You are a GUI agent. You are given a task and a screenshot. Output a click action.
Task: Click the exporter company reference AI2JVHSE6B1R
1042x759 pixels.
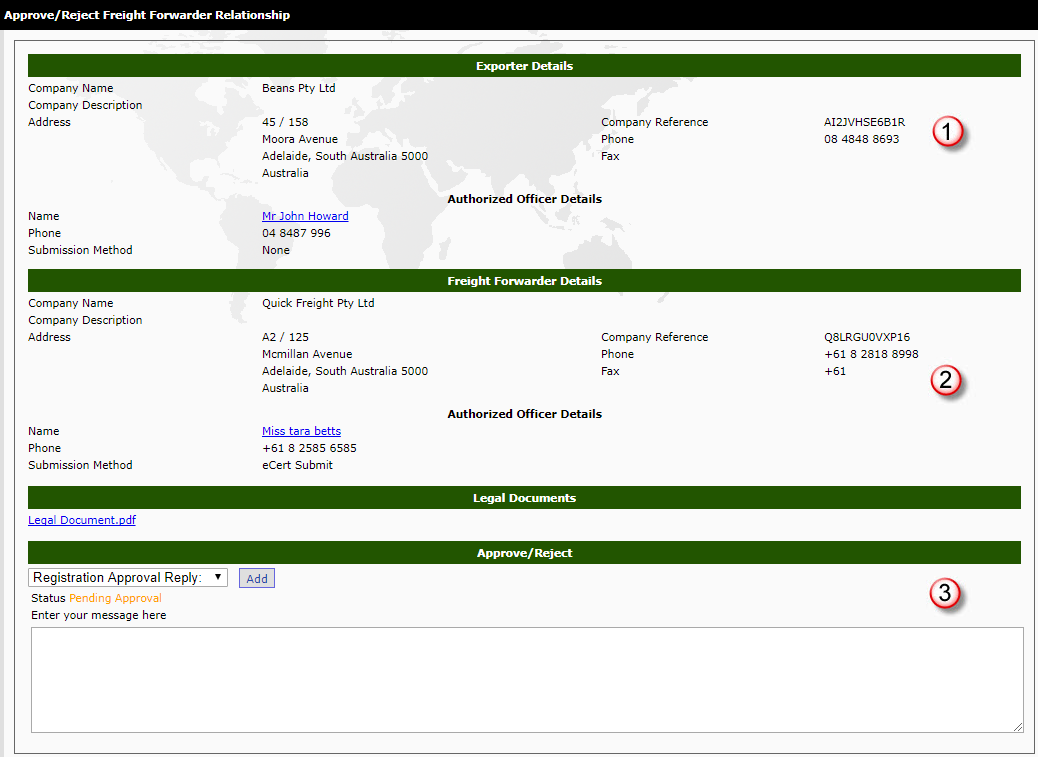tap(864, 122)
